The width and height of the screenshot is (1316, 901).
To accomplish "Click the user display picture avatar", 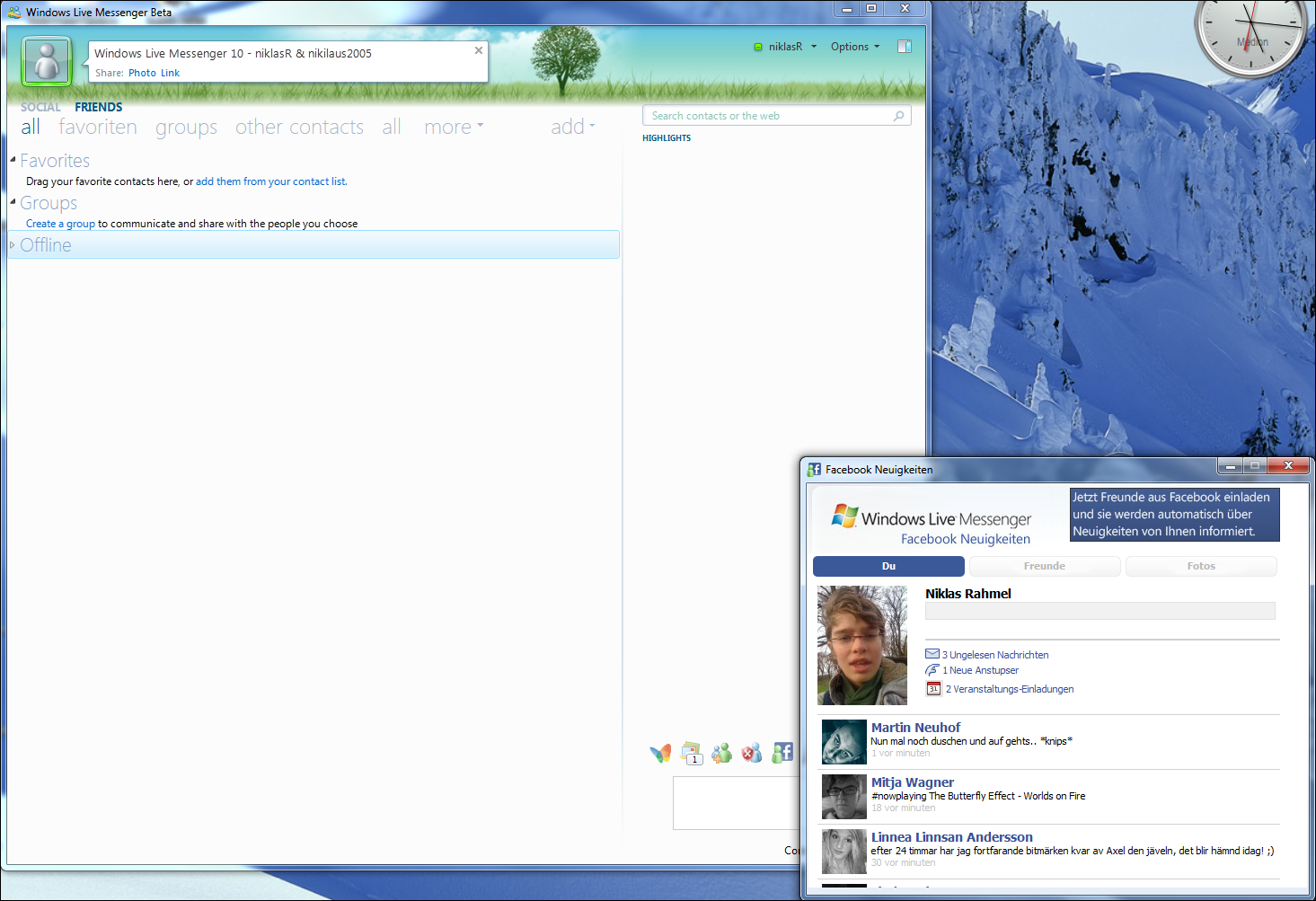I will click(47, 61).
